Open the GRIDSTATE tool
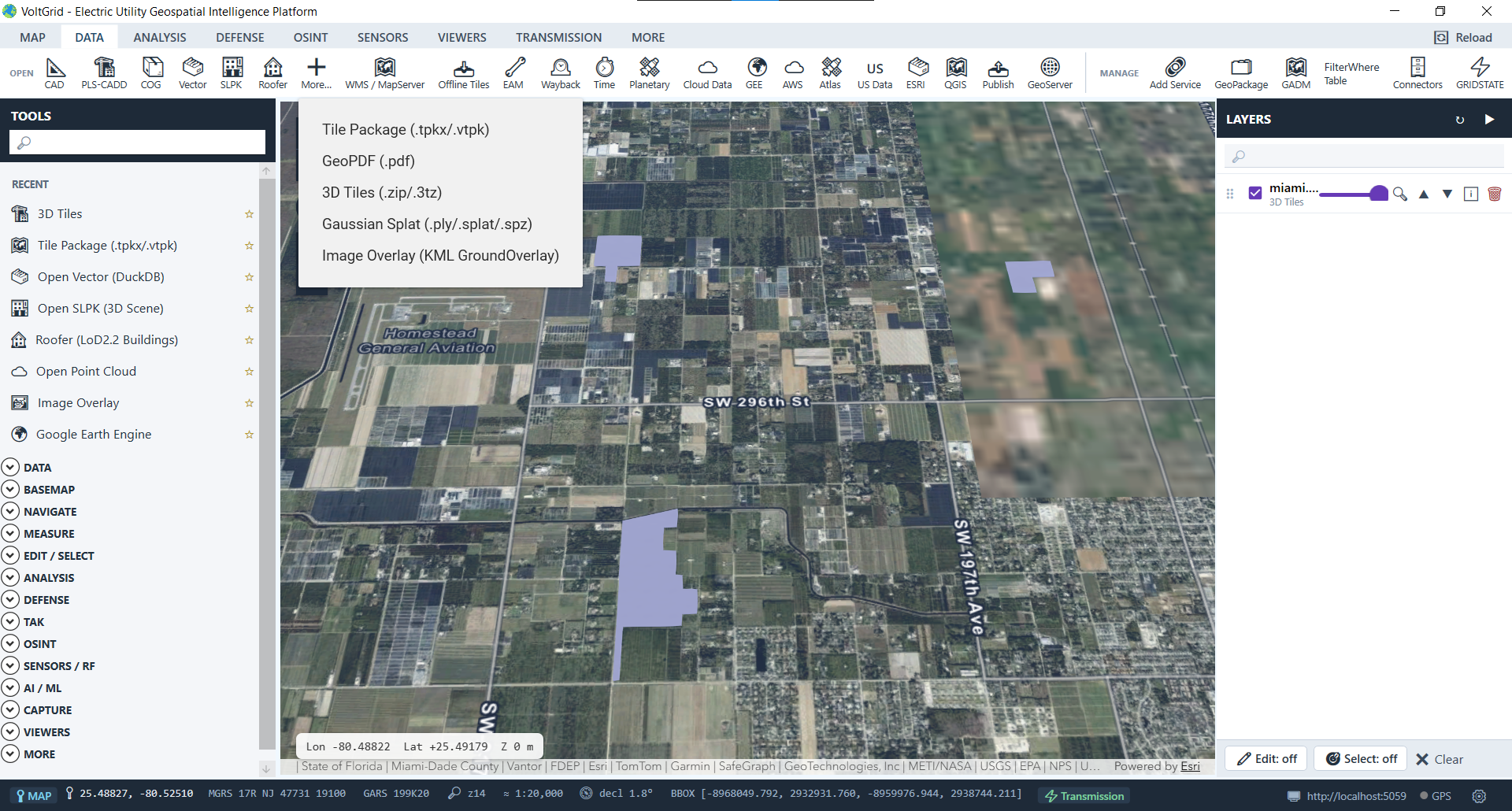Viewport: 1512px width, 811px height. tap(1480, 73)
